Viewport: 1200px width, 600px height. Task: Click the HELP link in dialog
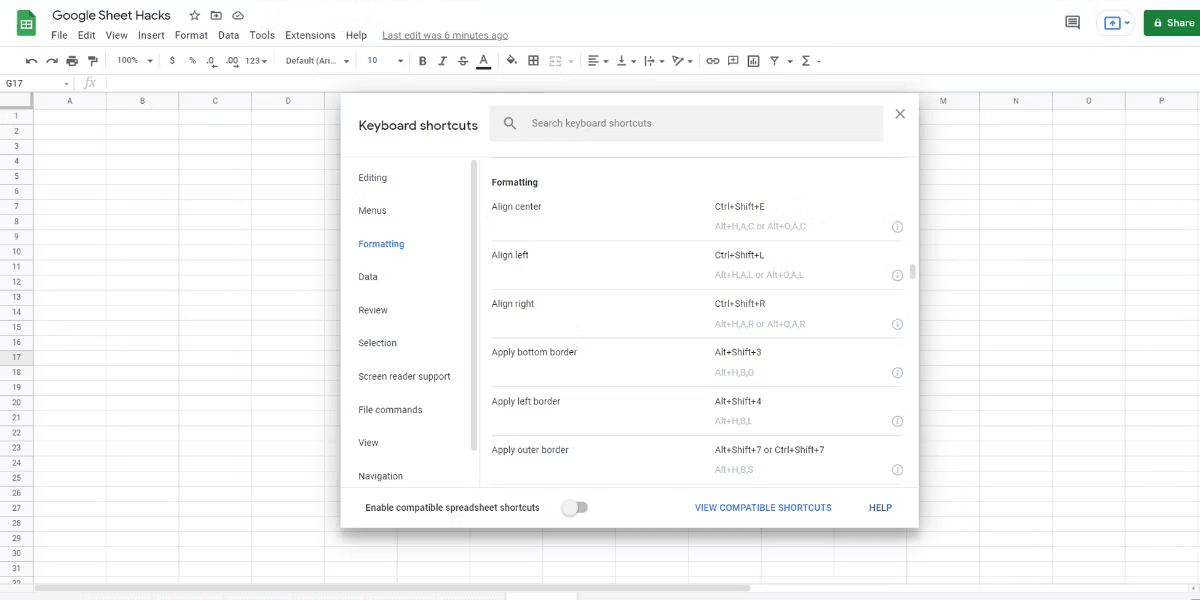pos(880,508)
